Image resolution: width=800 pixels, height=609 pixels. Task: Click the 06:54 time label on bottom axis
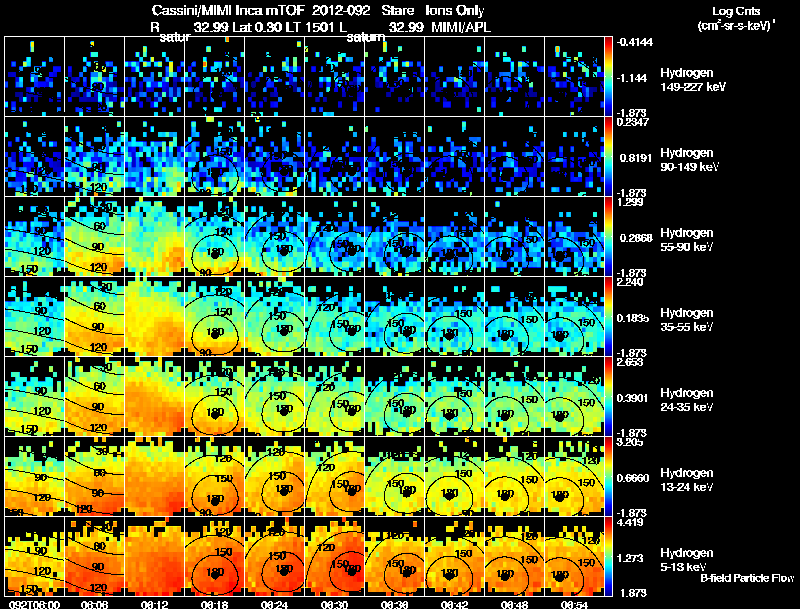[574, 604]
